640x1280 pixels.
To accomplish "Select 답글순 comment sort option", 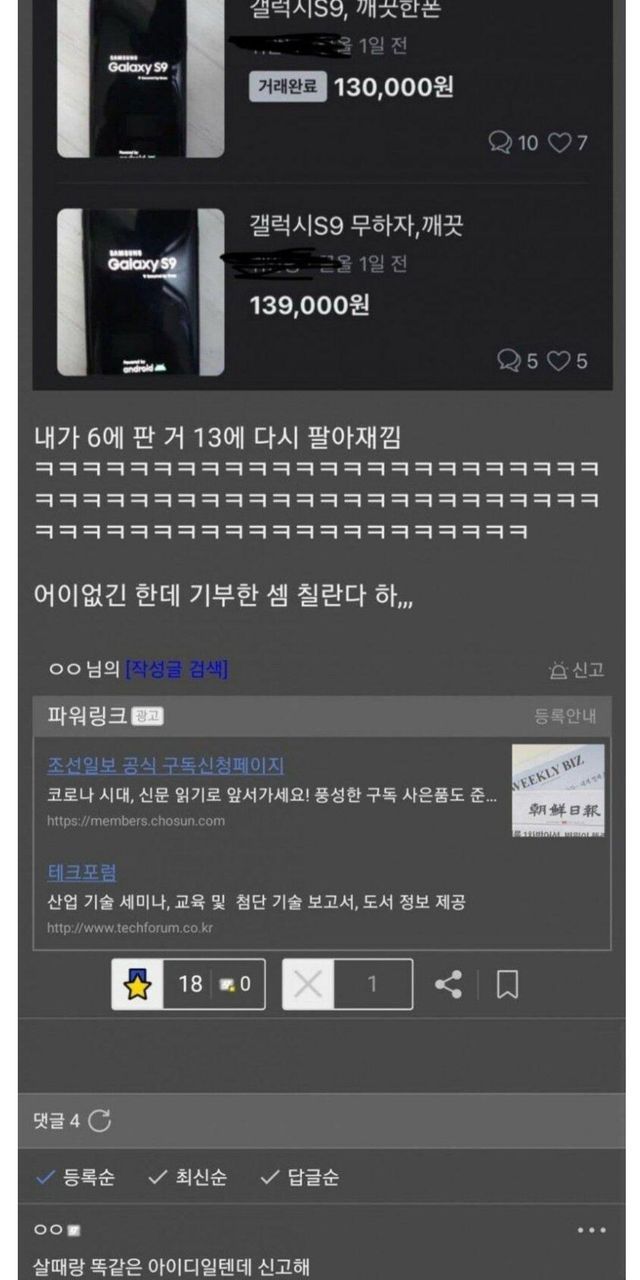I will pos(300,1178).
